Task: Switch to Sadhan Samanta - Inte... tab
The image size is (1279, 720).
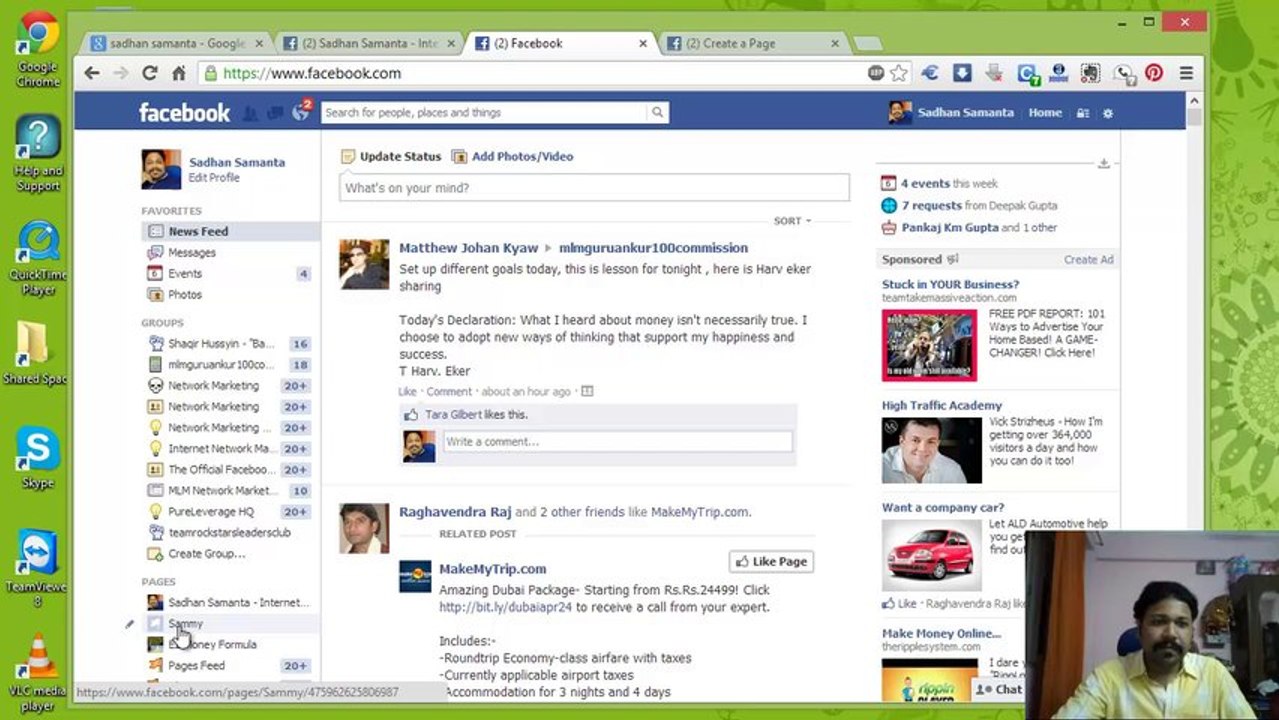Action: (x=369, y=43)
